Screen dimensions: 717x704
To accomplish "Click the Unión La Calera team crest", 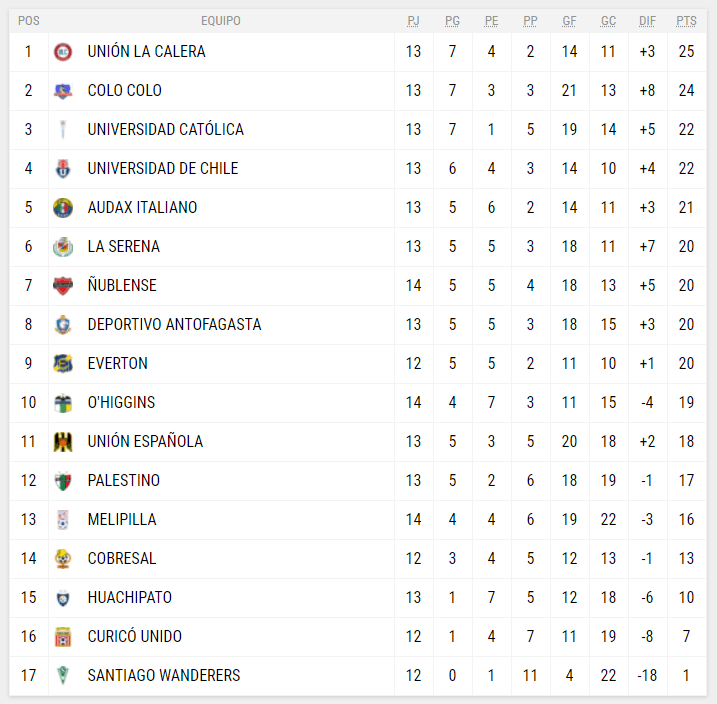I will click(x=63, y=51).
